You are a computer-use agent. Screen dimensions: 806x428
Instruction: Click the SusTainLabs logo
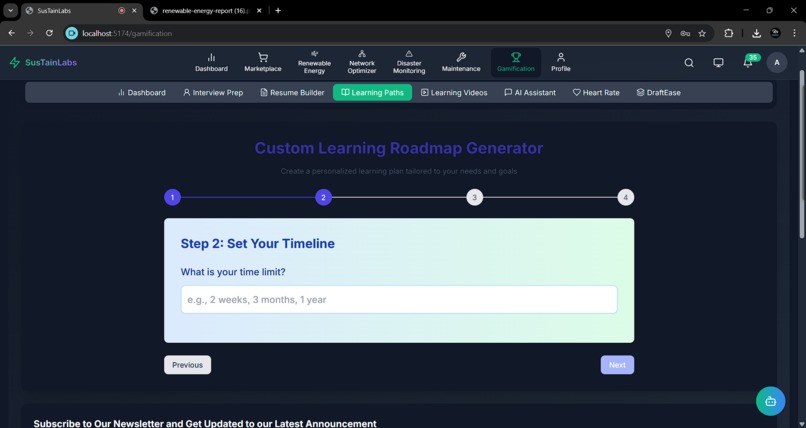pos(43,63)
